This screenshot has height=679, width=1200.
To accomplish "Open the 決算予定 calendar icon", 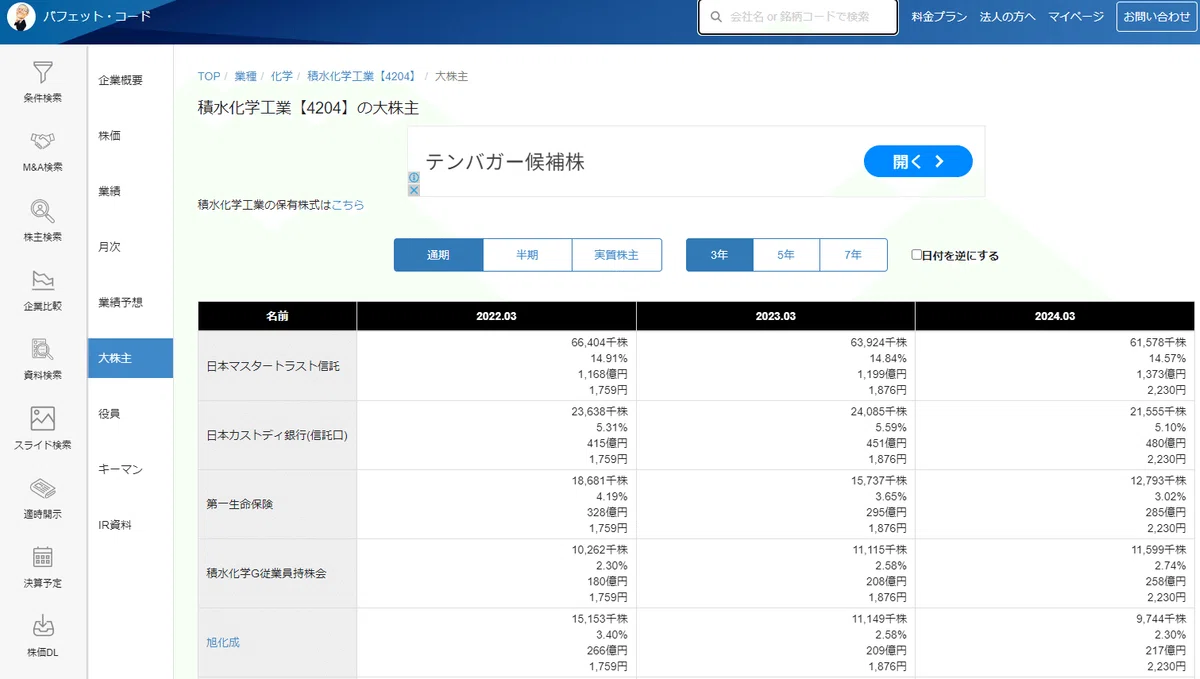I will (x=43, y=557).
